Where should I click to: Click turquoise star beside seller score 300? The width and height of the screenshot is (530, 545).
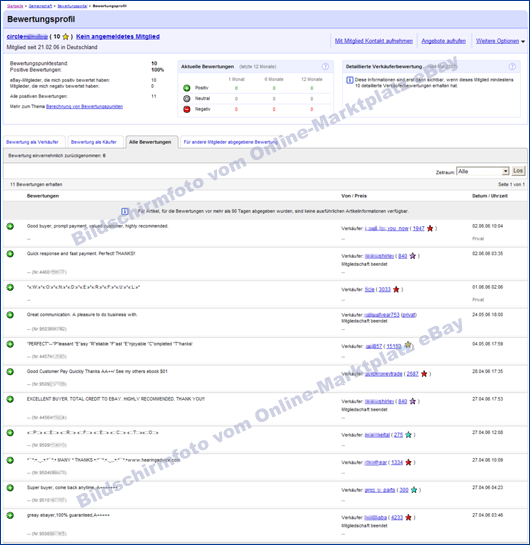click(x=414, y=490)
